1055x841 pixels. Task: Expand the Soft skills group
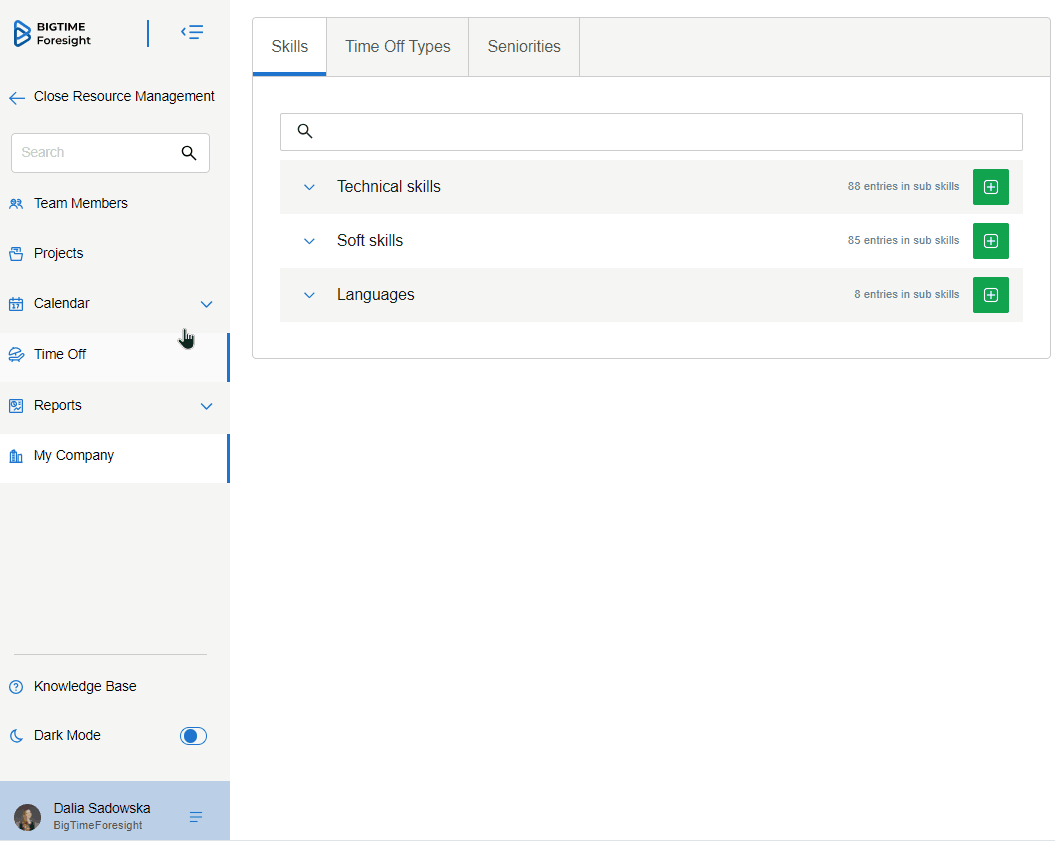pyautogui.click(x=309, y=241)
